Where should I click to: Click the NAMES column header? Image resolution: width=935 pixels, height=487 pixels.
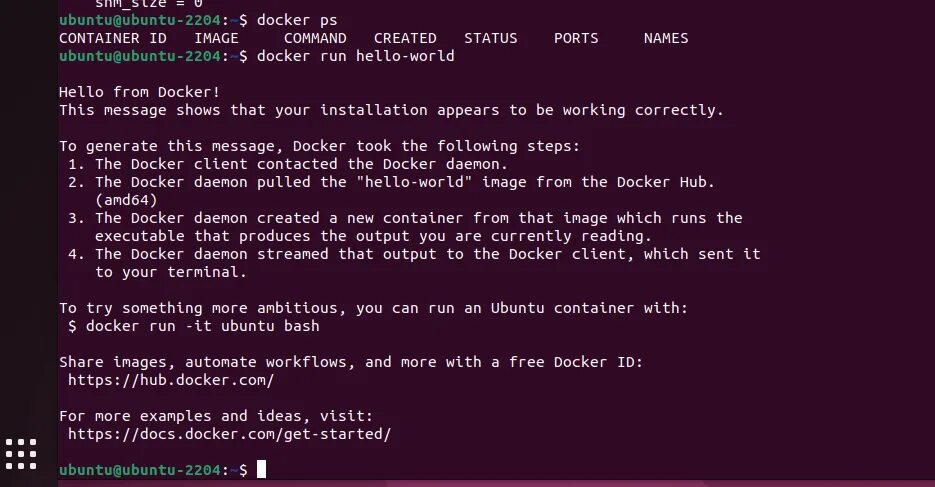click(x=666, y=38)
